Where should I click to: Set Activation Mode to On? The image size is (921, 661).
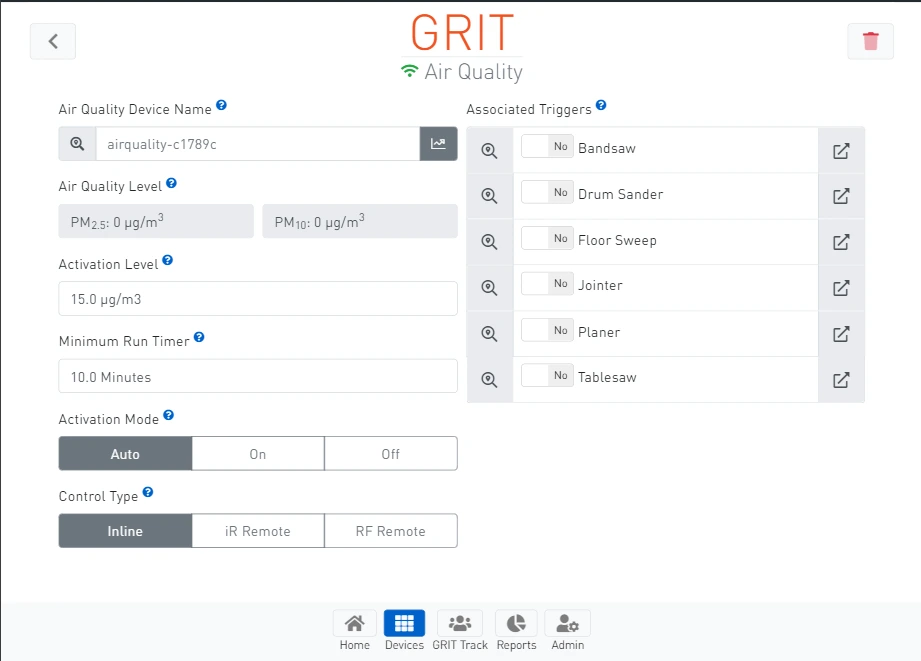click(x=258, y=454)
